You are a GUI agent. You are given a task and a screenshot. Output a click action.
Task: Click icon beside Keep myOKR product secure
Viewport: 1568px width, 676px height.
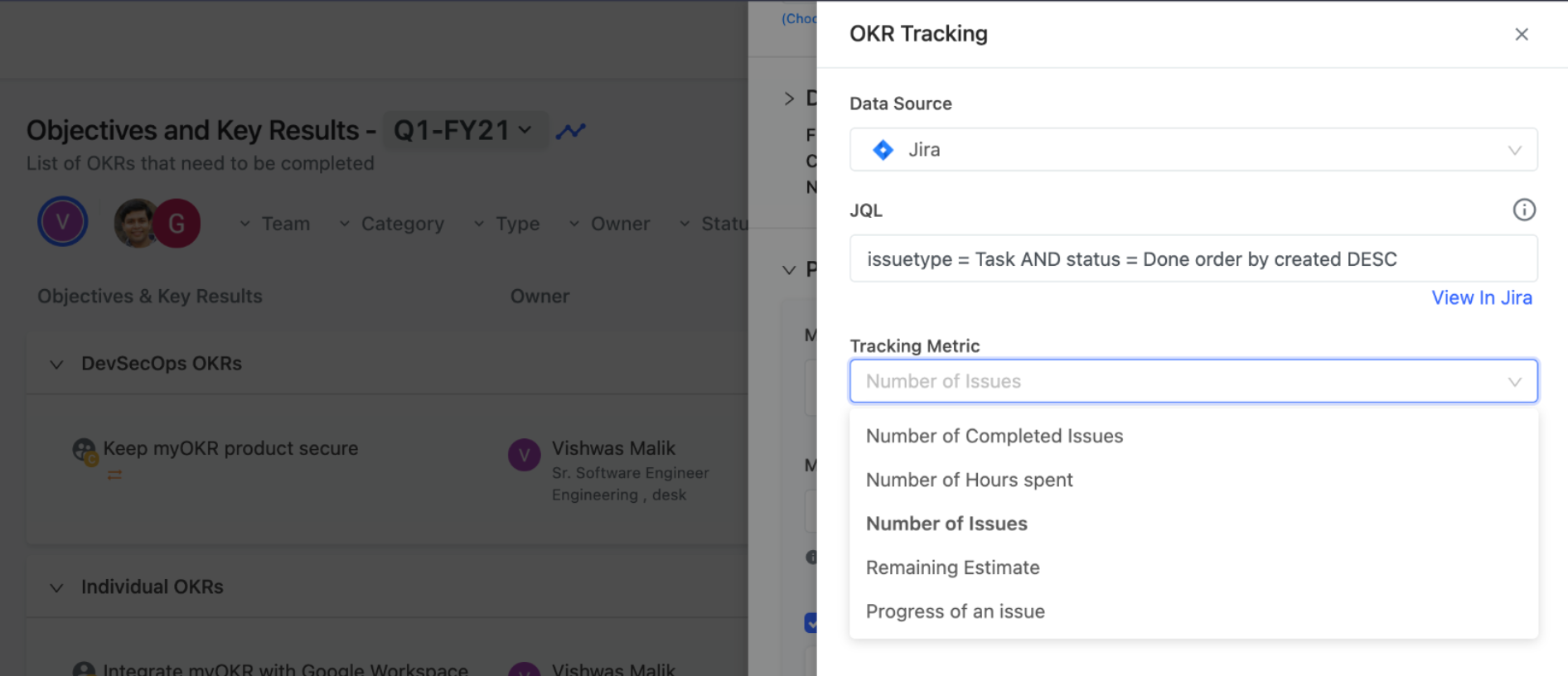pyautogui.click(x=85, y=451)
